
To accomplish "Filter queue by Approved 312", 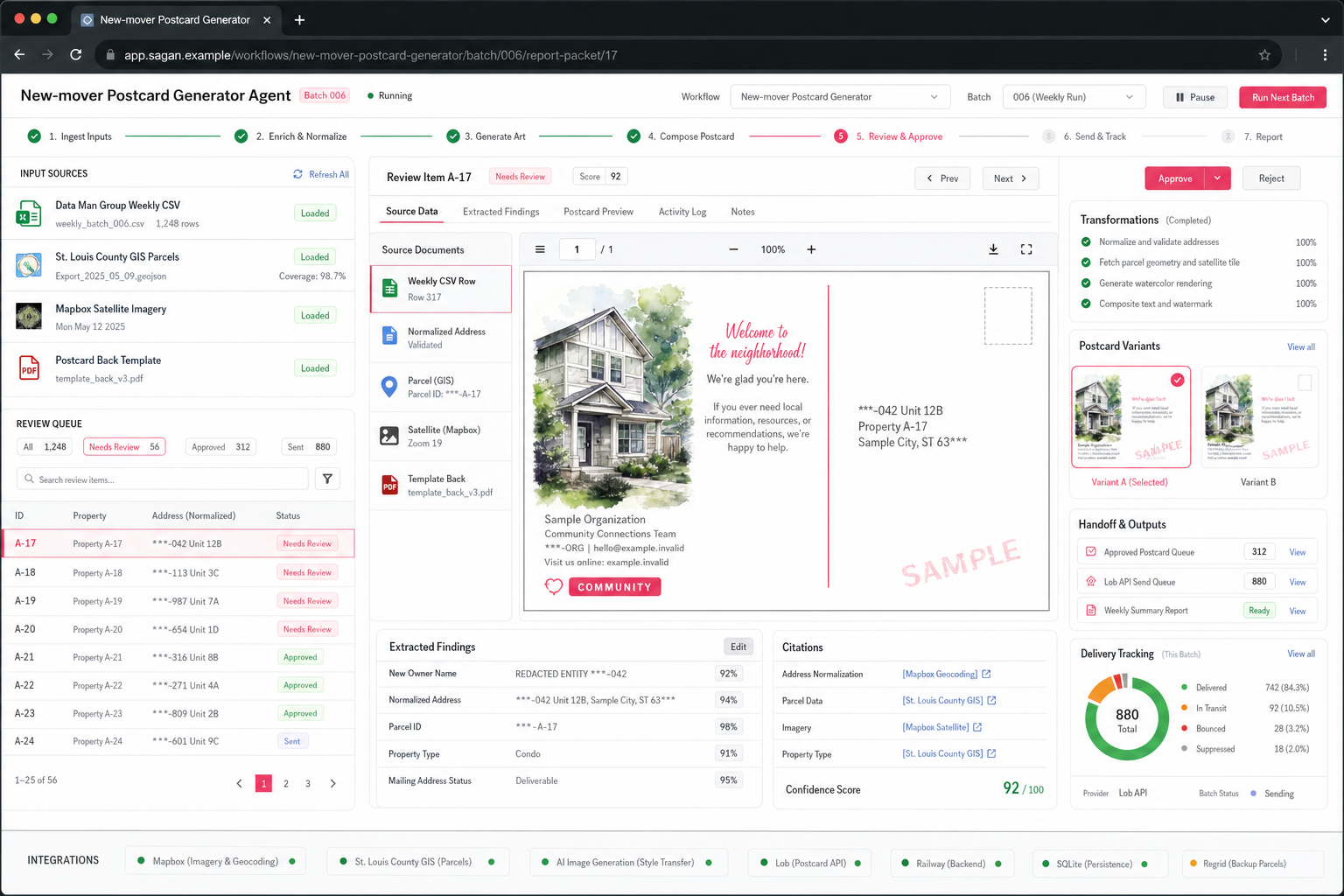I will click(x=220, y=446).
